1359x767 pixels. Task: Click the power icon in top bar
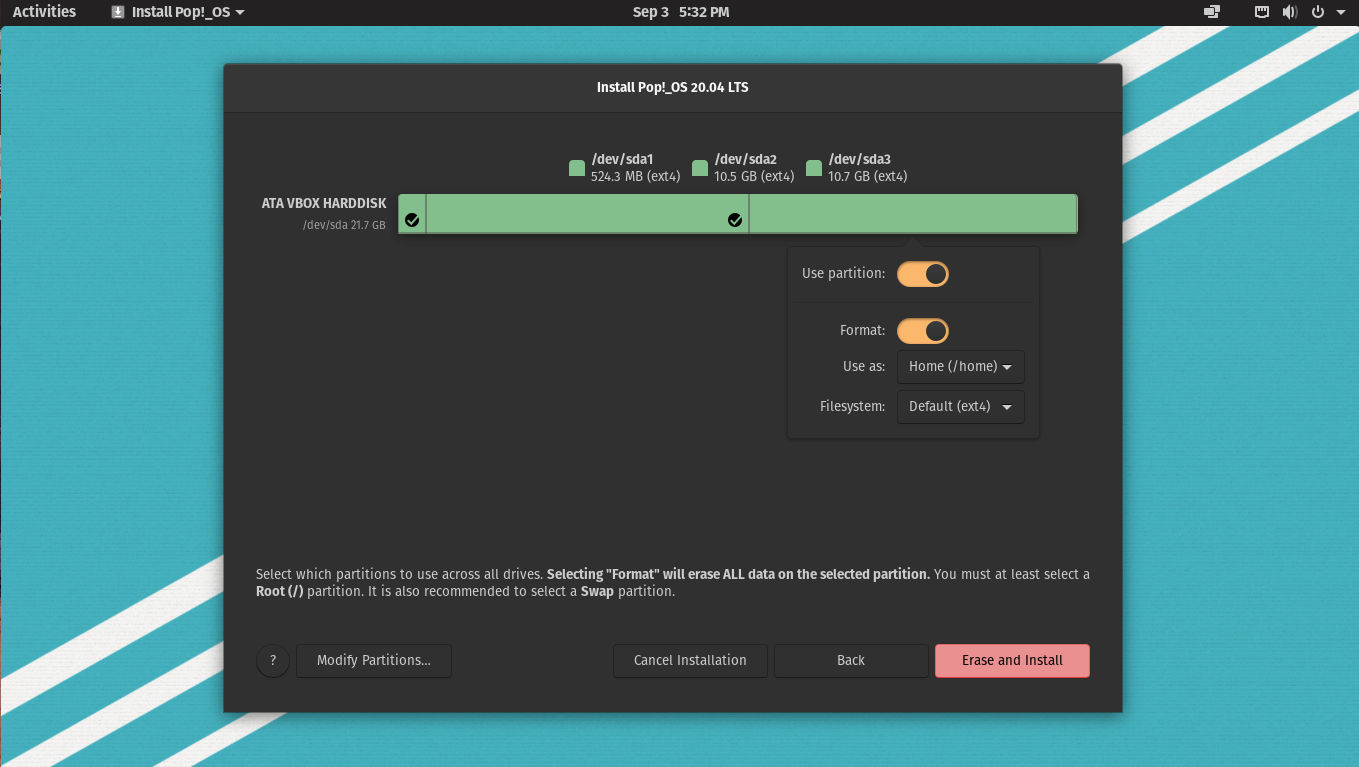point(1317,12)
